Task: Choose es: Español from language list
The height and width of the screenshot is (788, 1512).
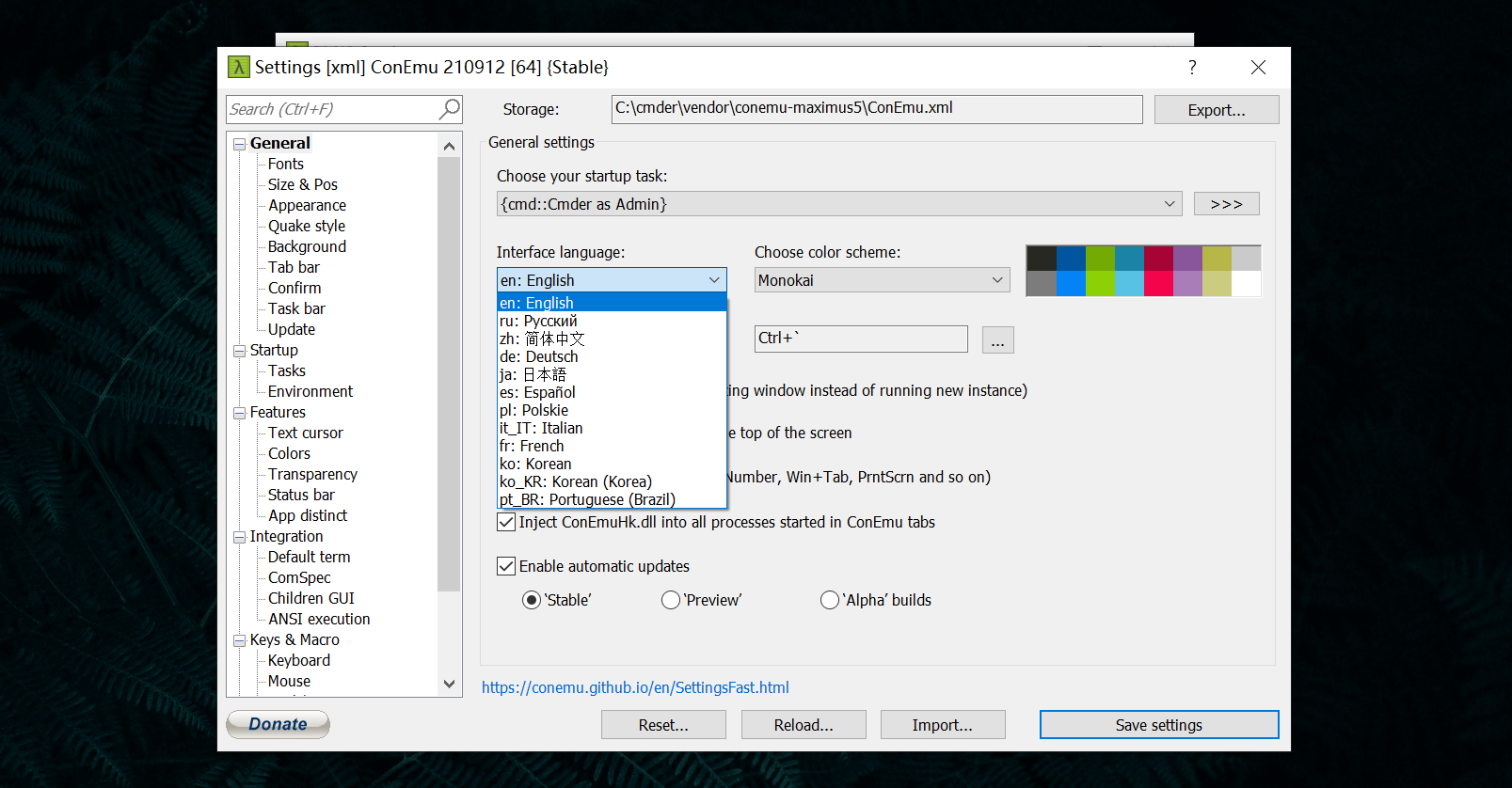Action: coord(612,392)
